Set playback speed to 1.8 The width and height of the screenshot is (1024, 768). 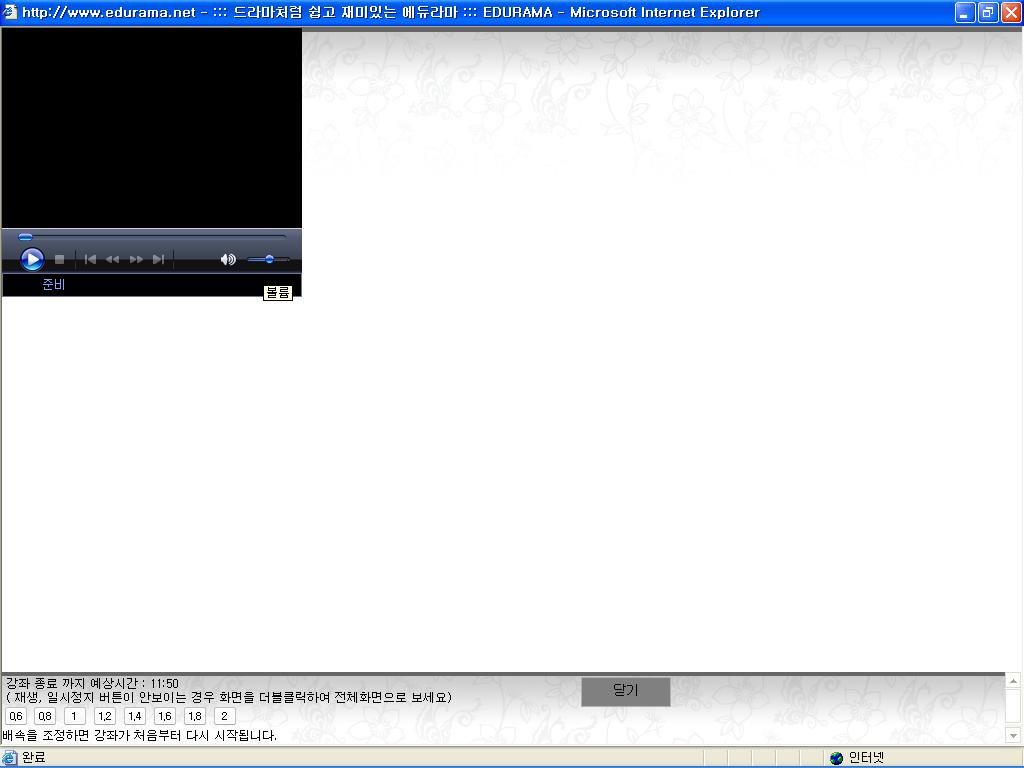coord(195,716)
